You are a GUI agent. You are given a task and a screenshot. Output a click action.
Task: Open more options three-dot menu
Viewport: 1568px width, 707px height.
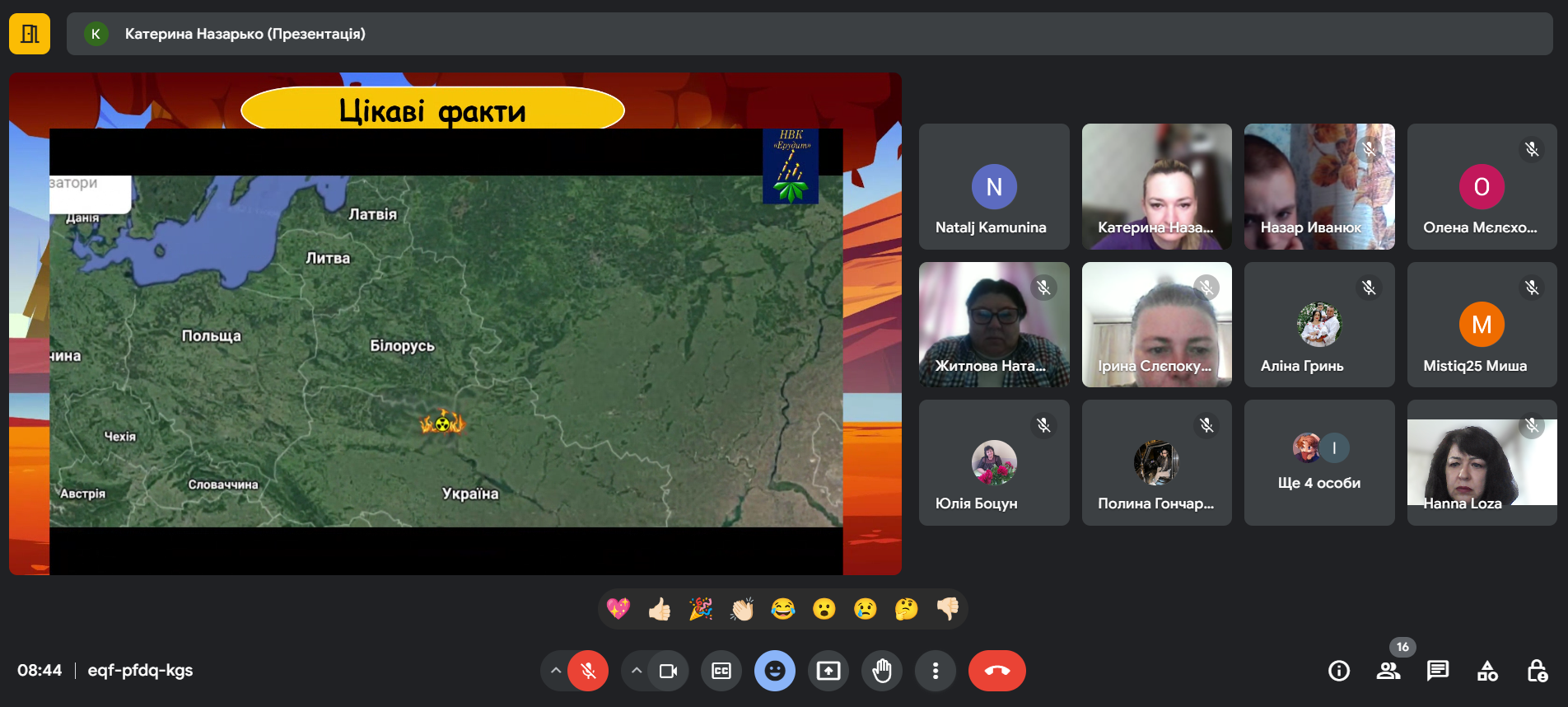[935, 671]
